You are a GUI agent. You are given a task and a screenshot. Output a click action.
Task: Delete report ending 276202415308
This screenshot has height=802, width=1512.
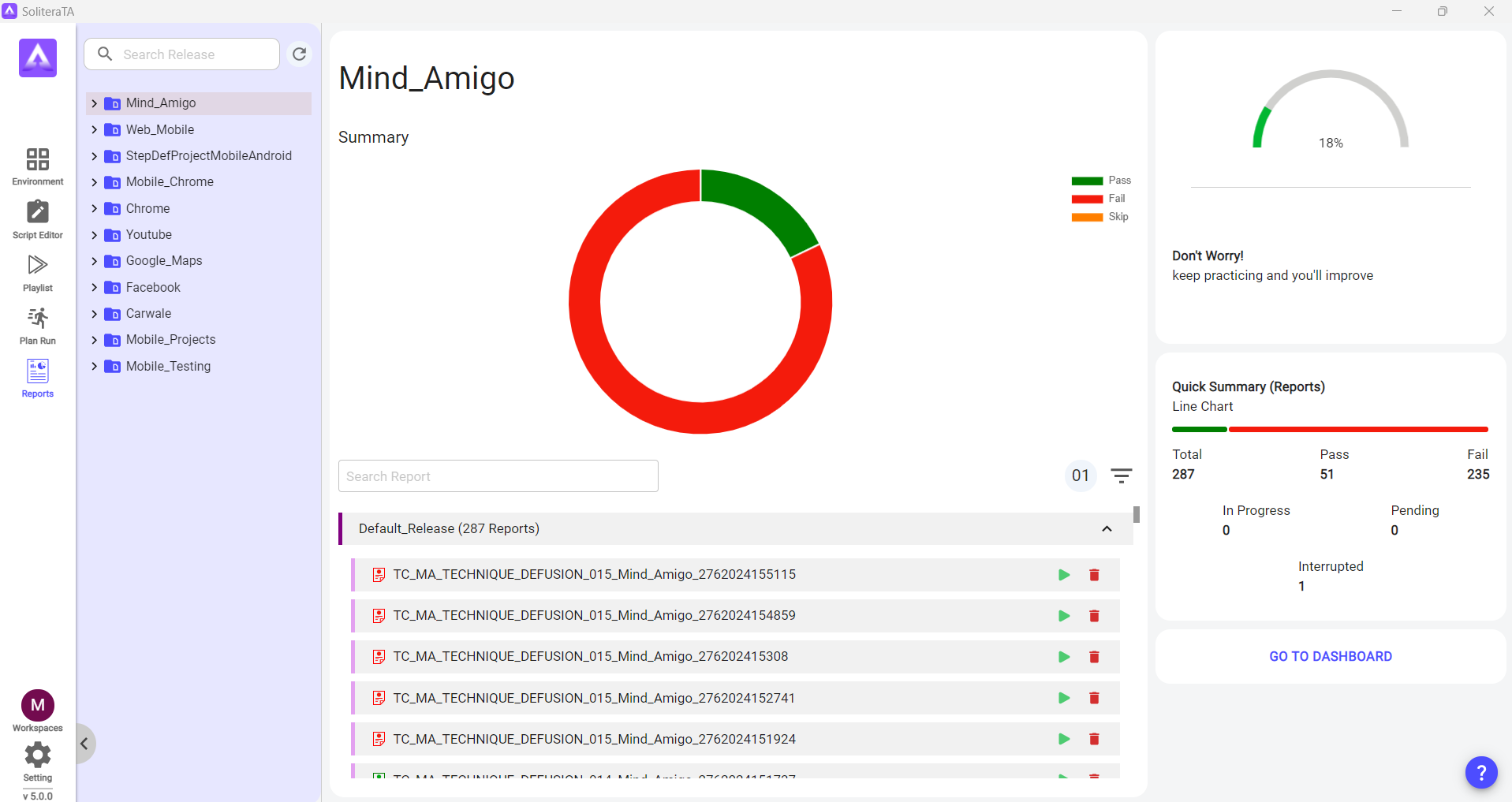click(1094, 657)
